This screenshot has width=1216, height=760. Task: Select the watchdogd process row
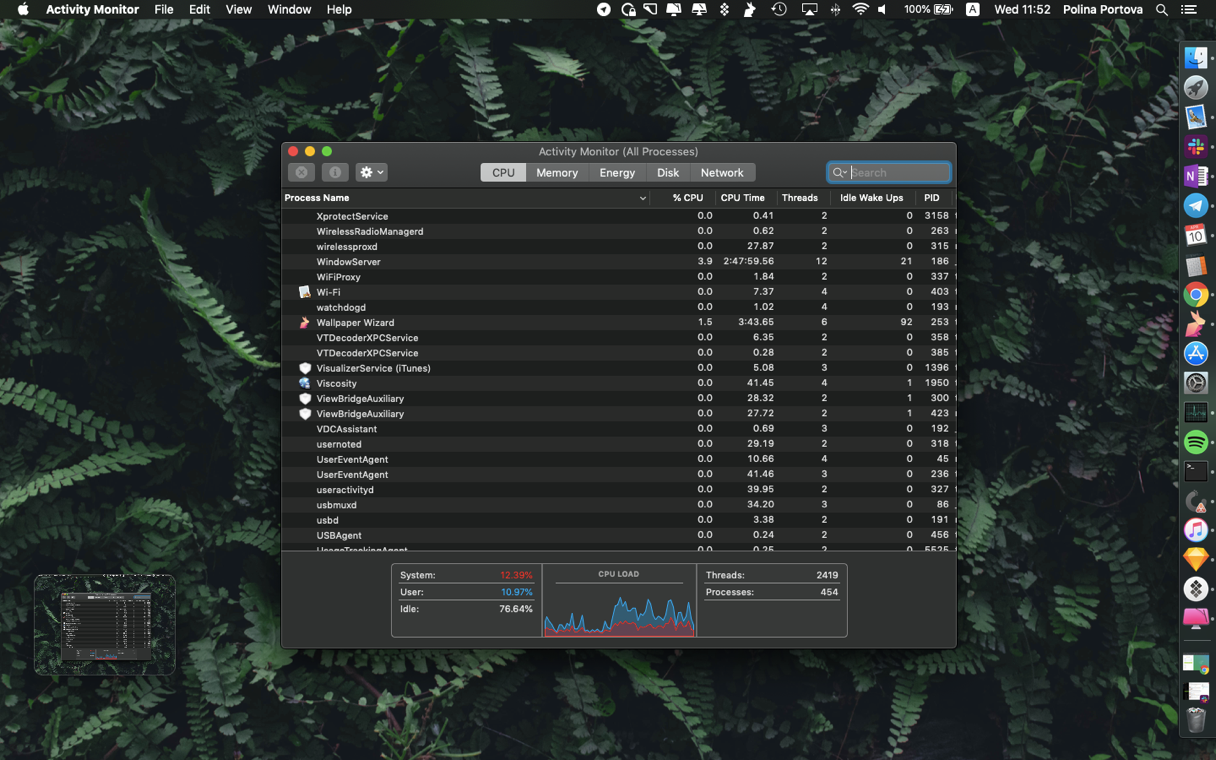coord(618,307)
